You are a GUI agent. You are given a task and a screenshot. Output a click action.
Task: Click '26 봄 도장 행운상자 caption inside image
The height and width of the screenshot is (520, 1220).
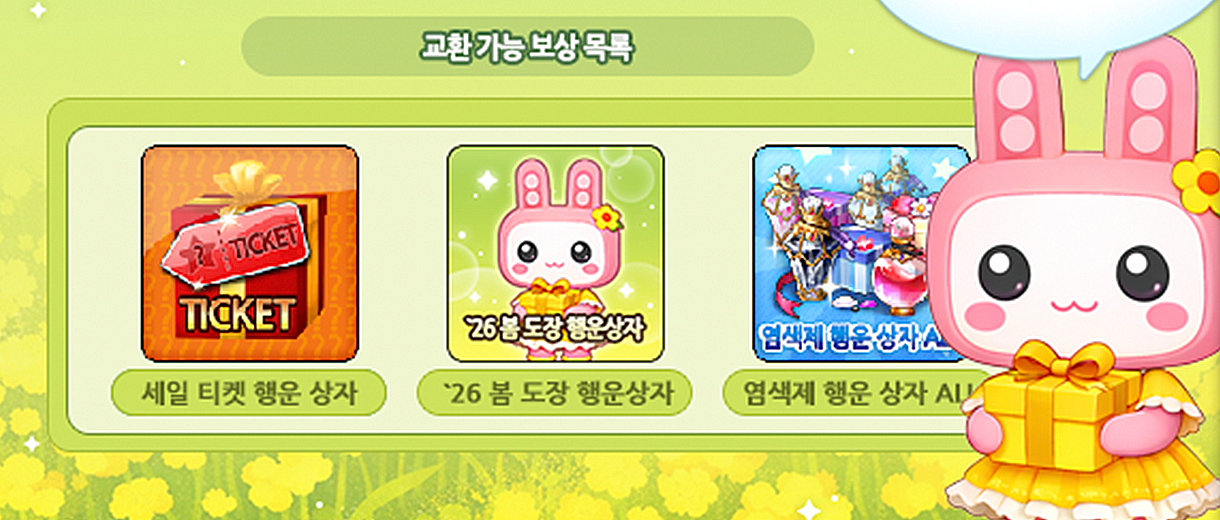tap(555, 328)
